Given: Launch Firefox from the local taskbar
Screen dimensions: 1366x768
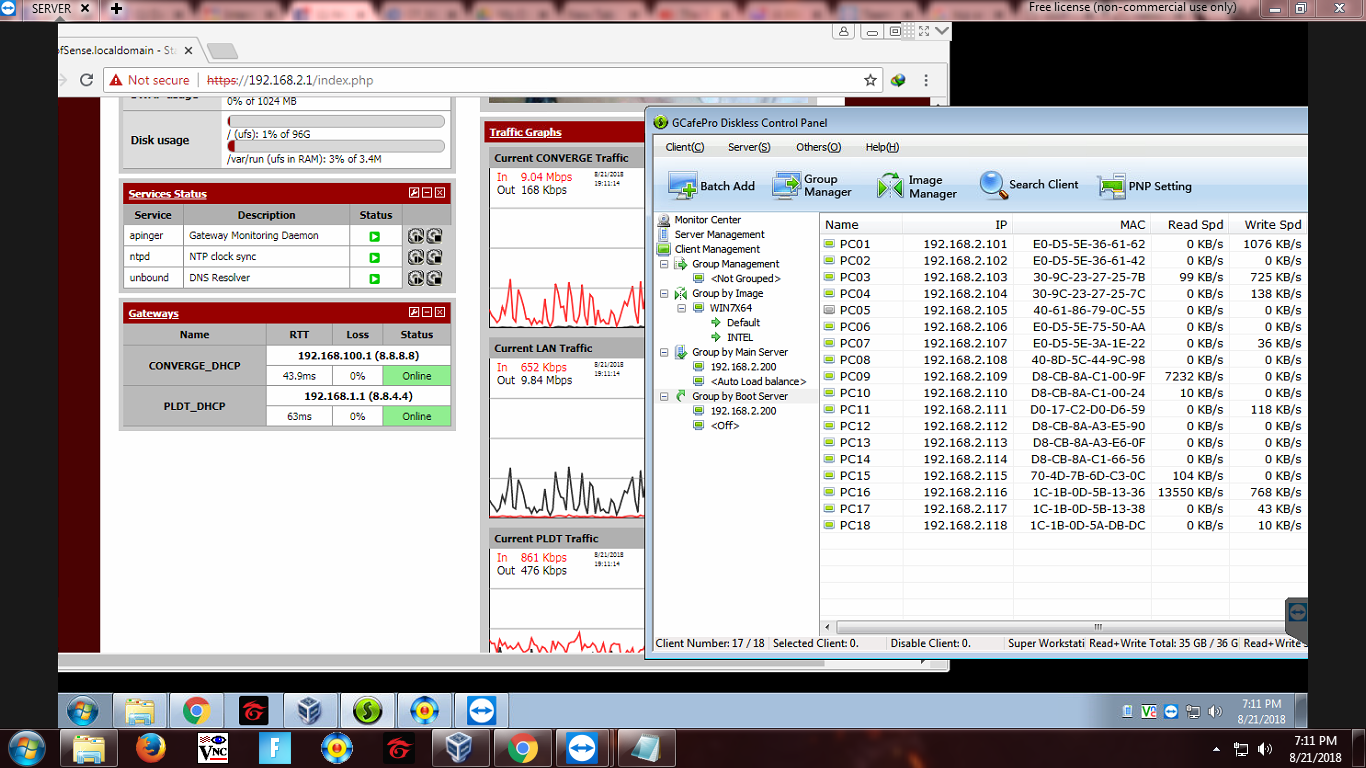Looking at the screenshot, I should pyautogui.click(x=151, y=748).
